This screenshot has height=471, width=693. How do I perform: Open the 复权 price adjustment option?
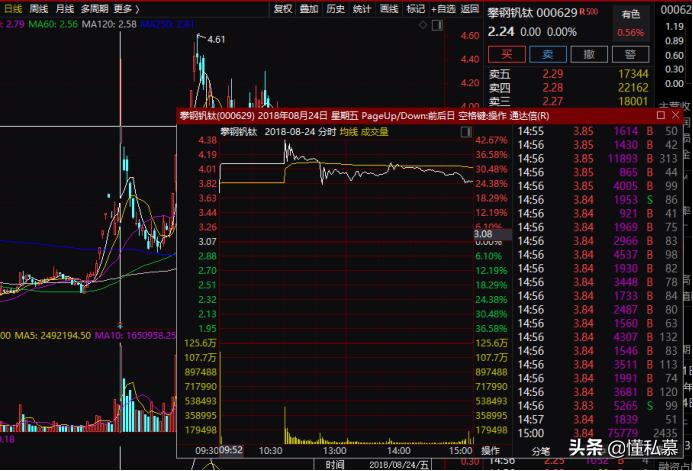(283, 9)
